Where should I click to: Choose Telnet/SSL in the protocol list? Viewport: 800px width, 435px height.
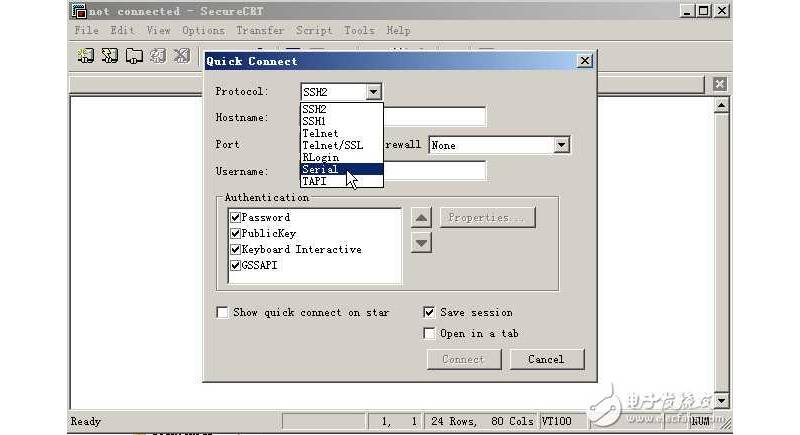342,145
